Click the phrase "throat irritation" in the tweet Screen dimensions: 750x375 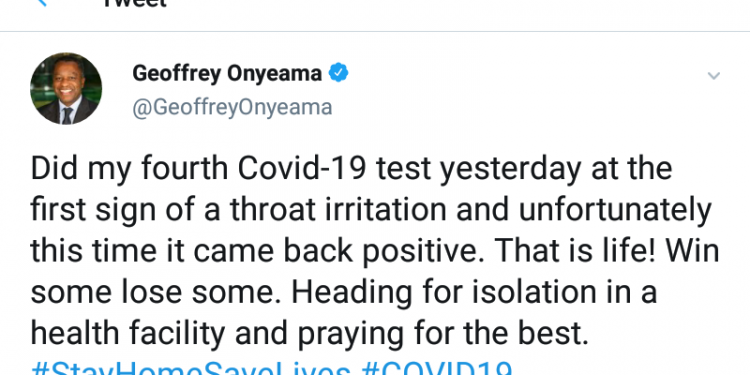(338, 210)
